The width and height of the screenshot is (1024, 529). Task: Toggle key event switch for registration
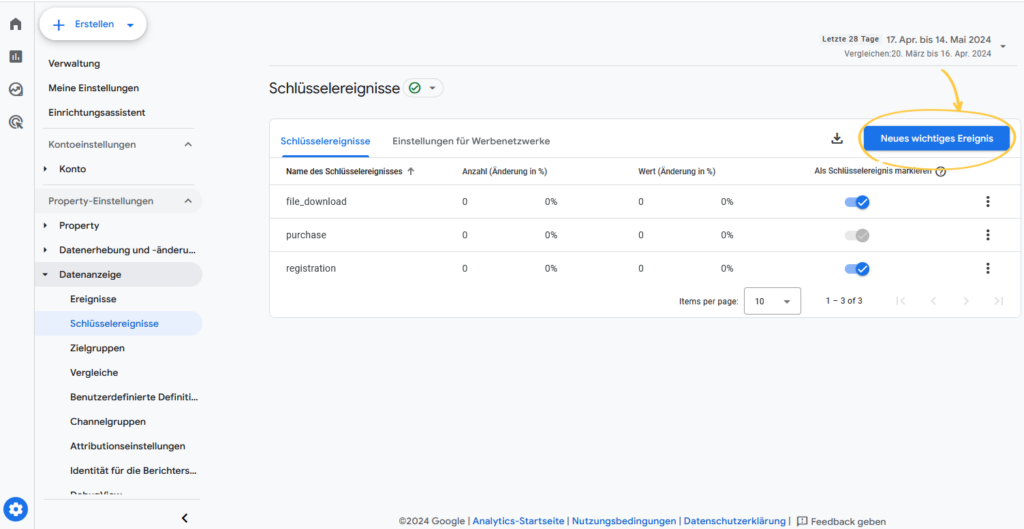click(x=857, y=268)
